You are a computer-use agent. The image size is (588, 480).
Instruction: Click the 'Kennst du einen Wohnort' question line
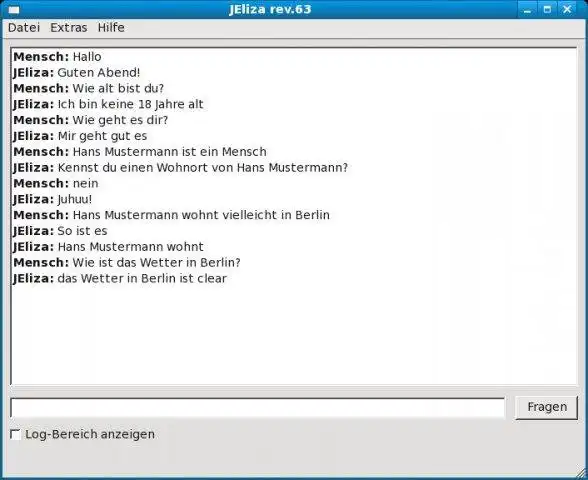point(181,168)
